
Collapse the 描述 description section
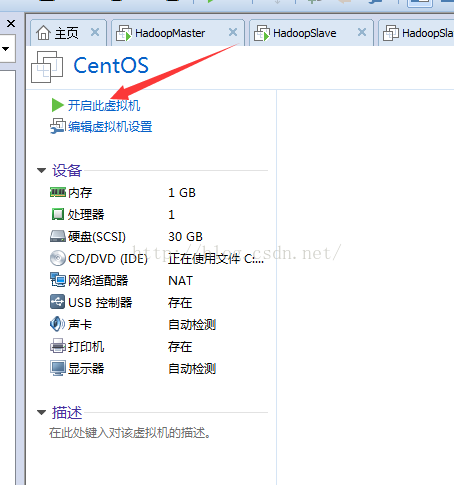[41, 413]
